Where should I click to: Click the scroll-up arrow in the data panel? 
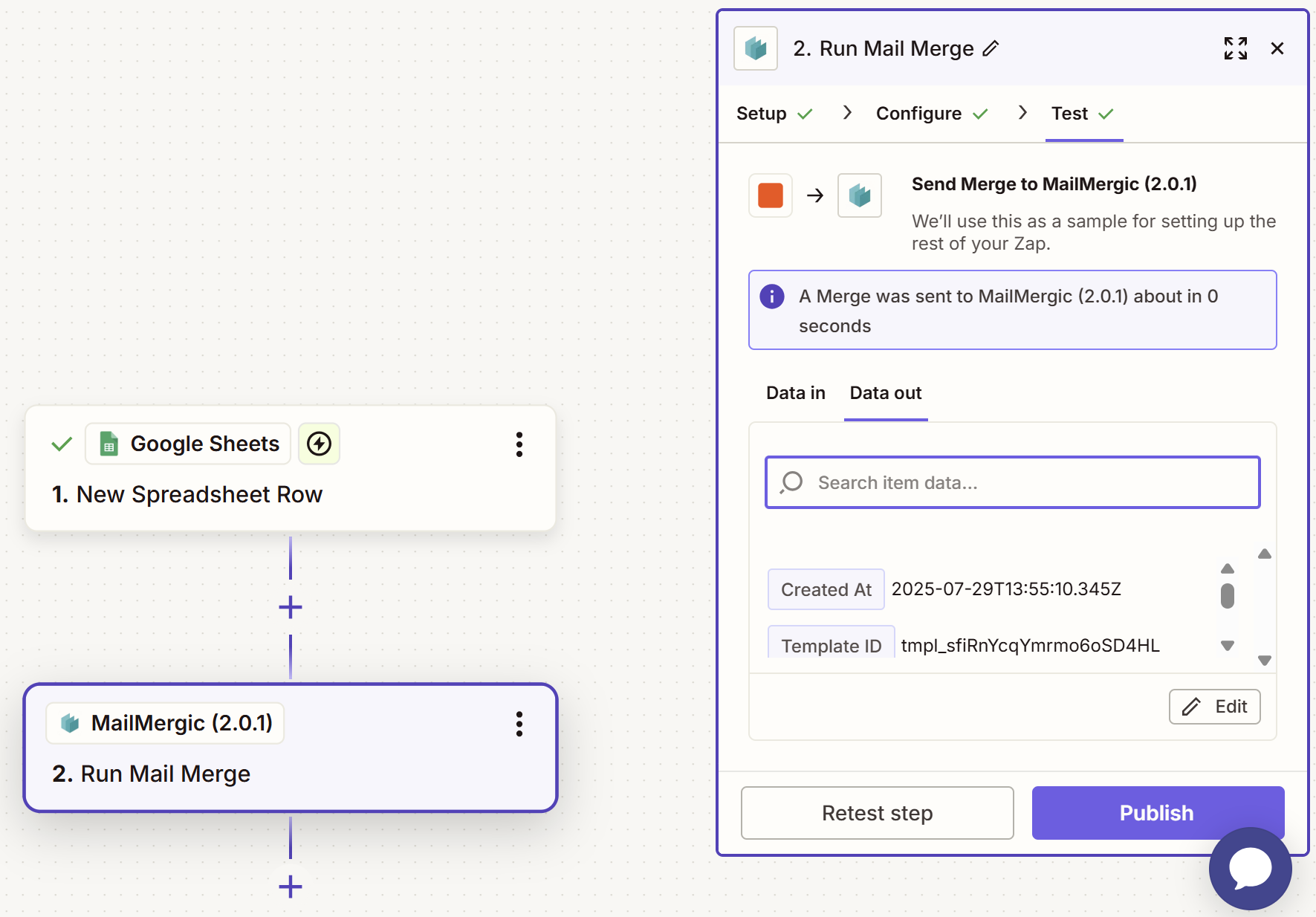[x=1228, y=568]
